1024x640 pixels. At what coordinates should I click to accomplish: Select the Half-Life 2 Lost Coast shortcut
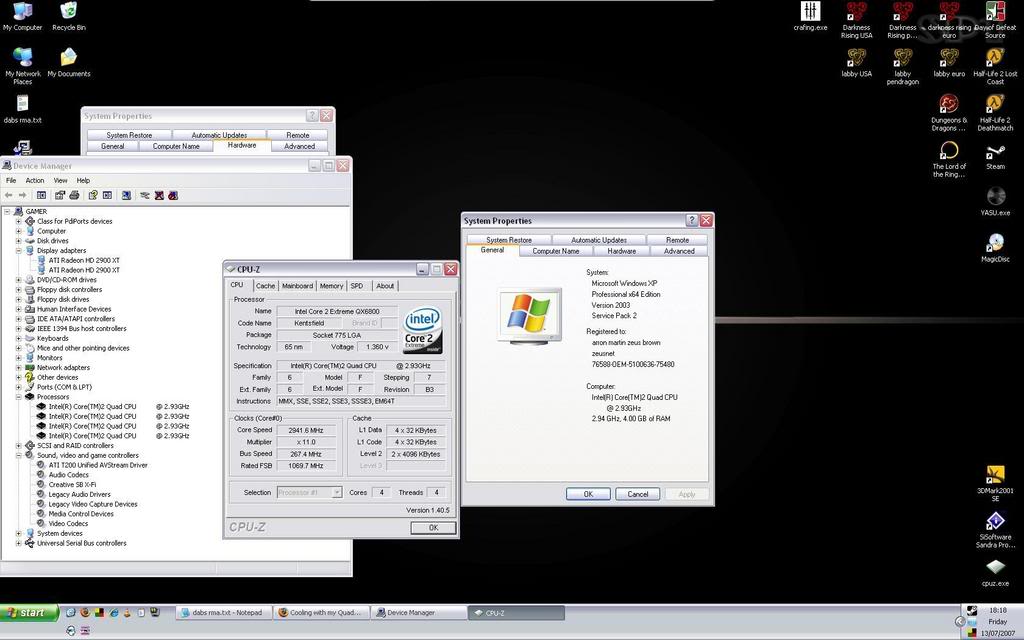point(995,67)
